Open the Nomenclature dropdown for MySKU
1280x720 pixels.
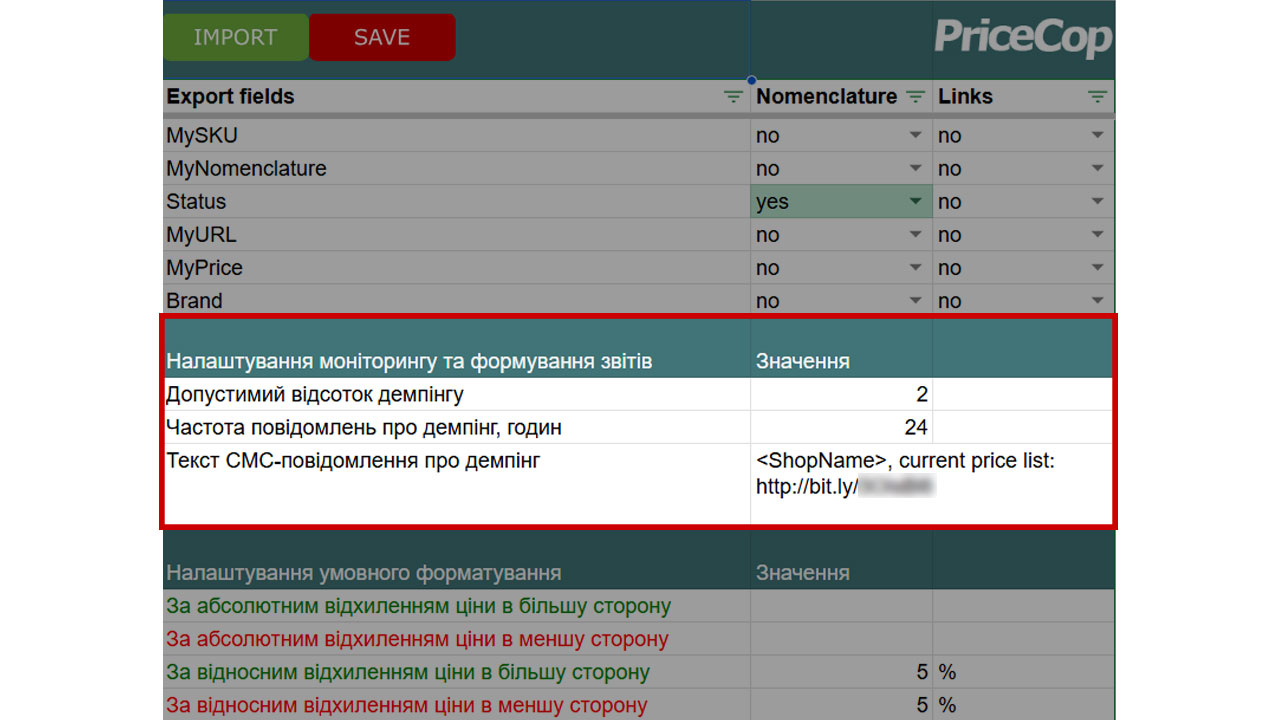point(914,135)
